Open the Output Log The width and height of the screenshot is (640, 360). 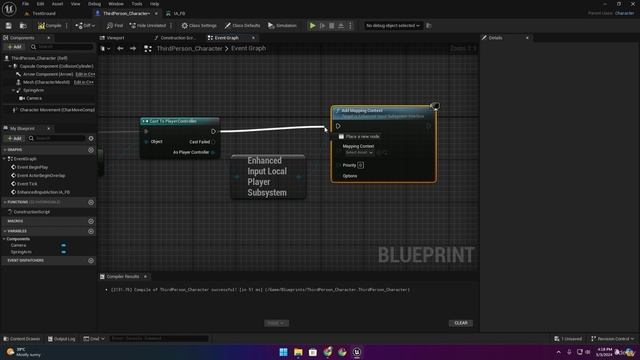click(x=62, y=339)
